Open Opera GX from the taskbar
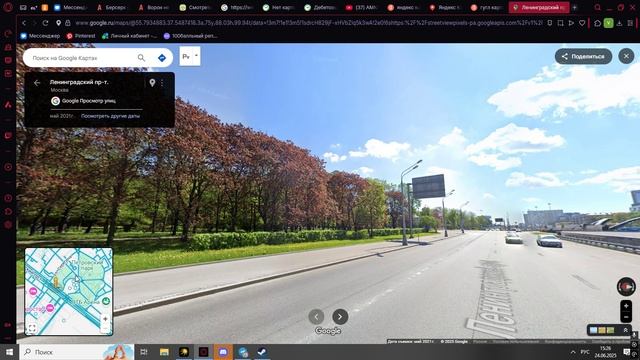 click(203, 352)
